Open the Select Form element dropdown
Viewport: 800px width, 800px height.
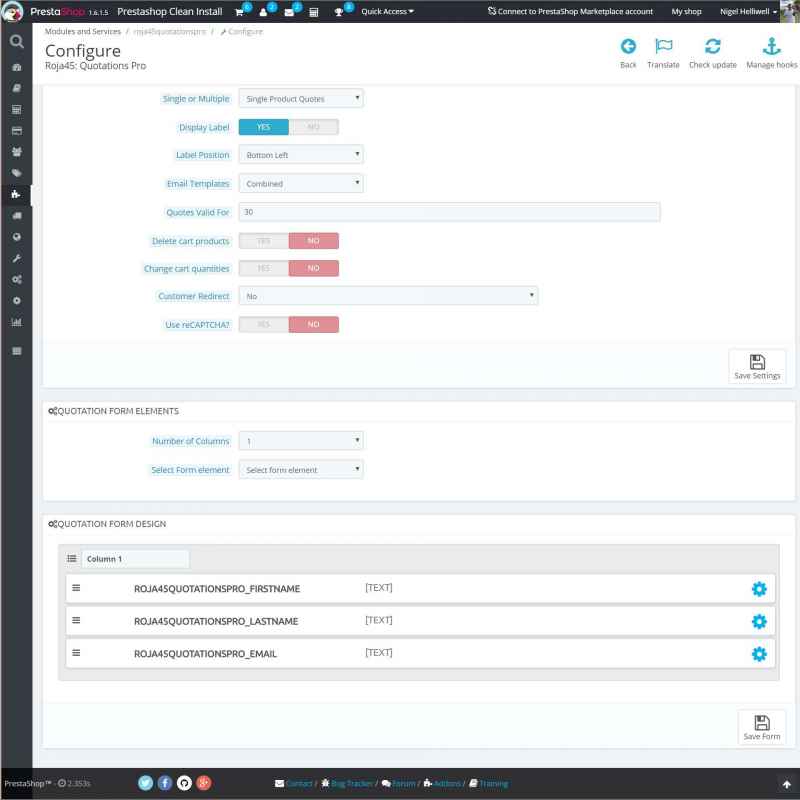click(301, 469)
